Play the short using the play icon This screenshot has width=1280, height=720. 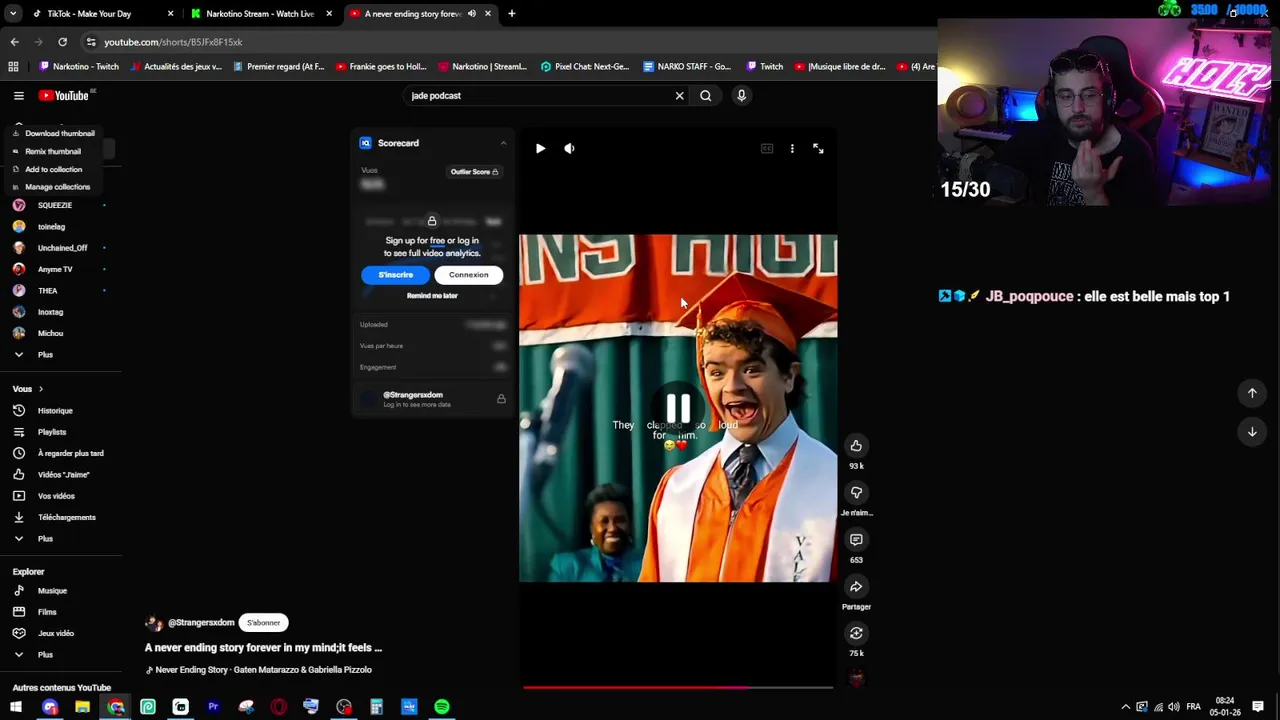pyautogui.click(x=540, y=149)
